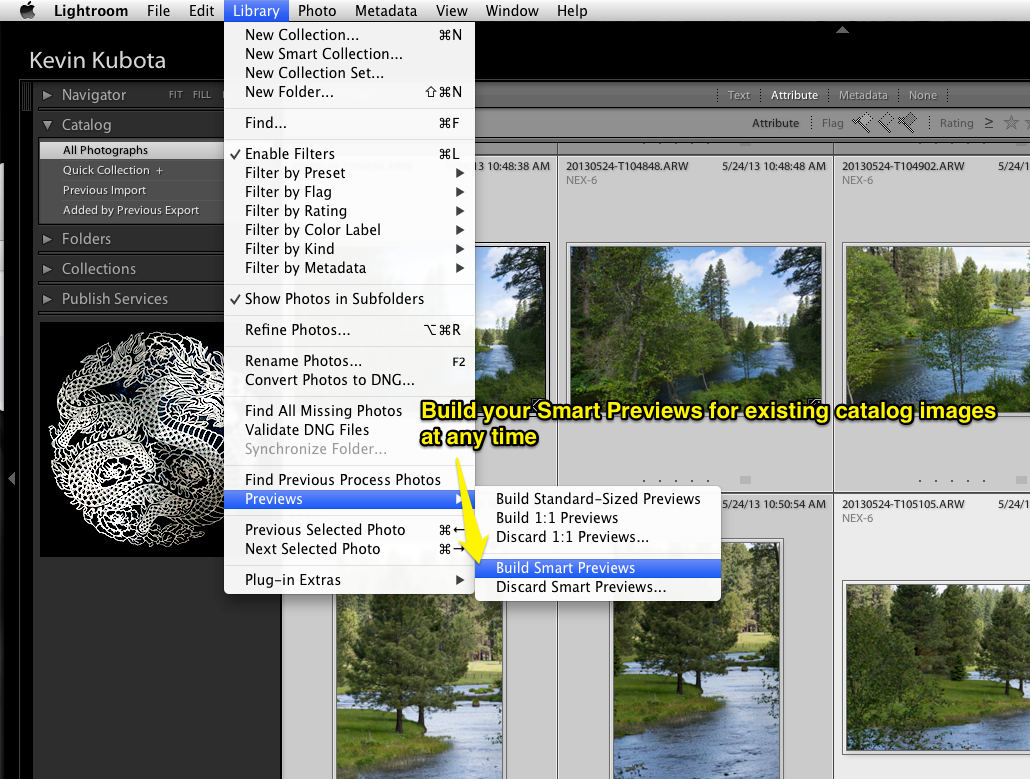Viewport: 1030px width, 779px height.
Task: Switch filter bar to Text
Action: click(x=738, y=95)
